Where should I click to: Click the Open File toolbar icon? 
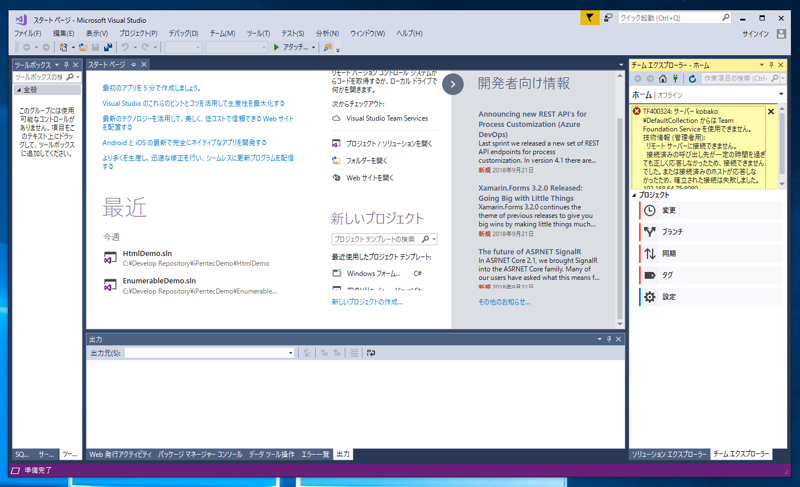(x=83, y=47)
